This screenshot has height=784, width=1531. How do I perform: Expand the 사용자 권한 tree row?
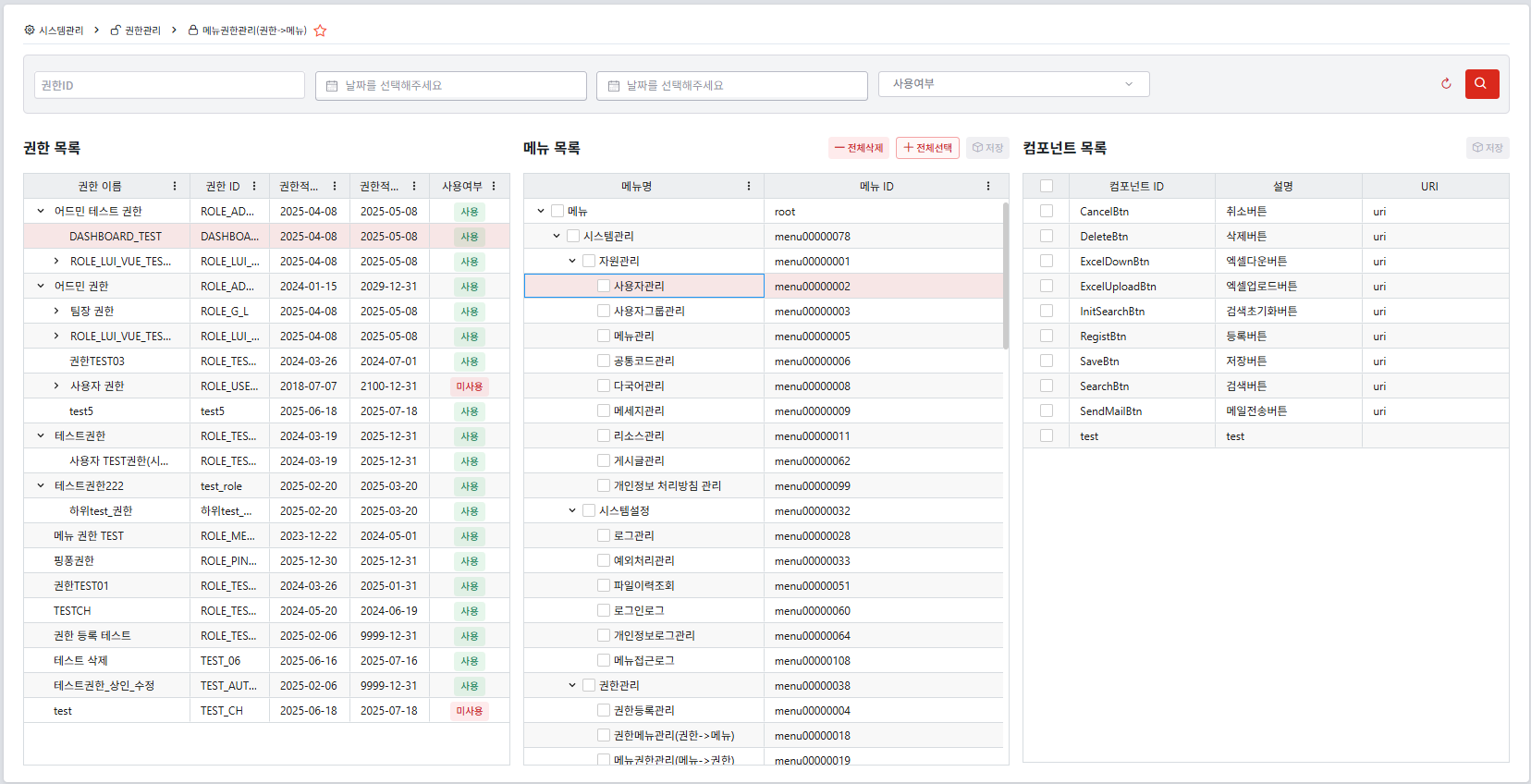click(x=56, y=386)
